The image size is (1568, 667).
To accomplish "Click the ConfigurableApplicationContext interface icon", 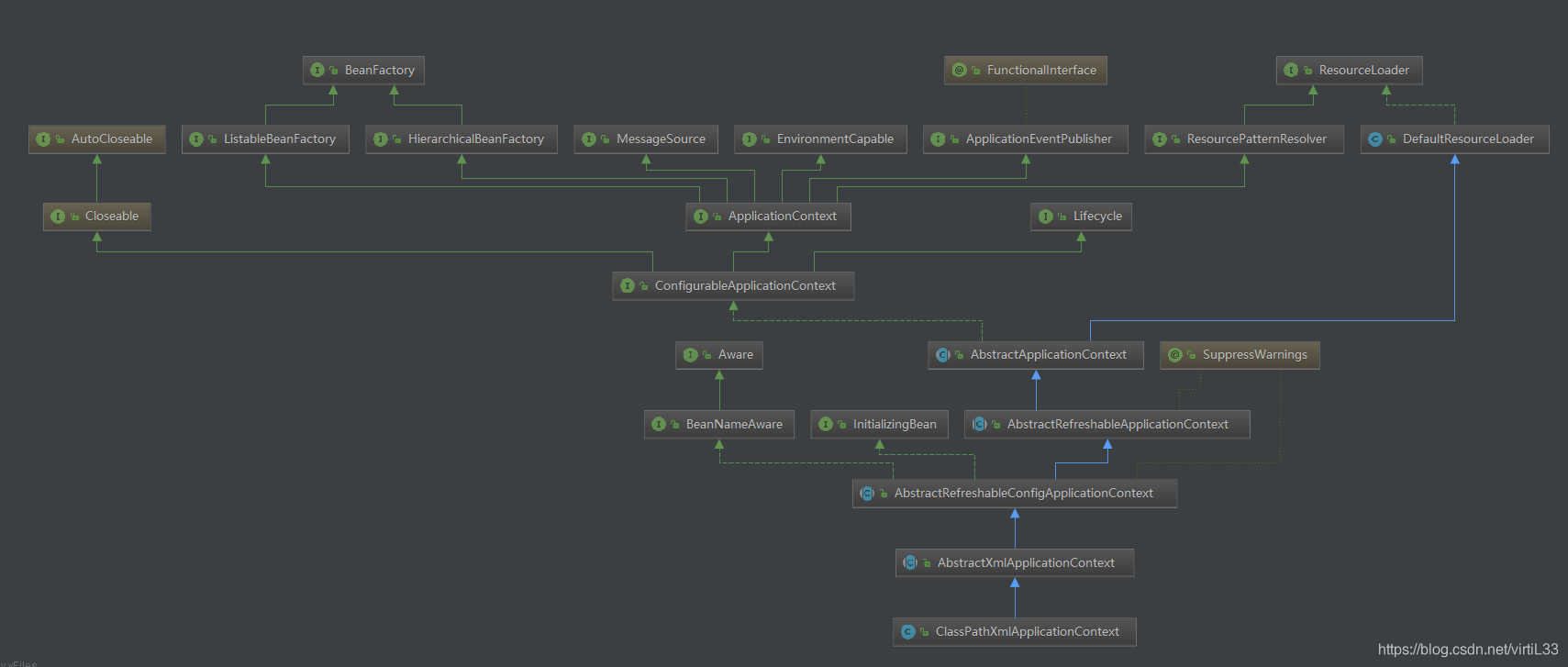I will click(x=628, y=286).
